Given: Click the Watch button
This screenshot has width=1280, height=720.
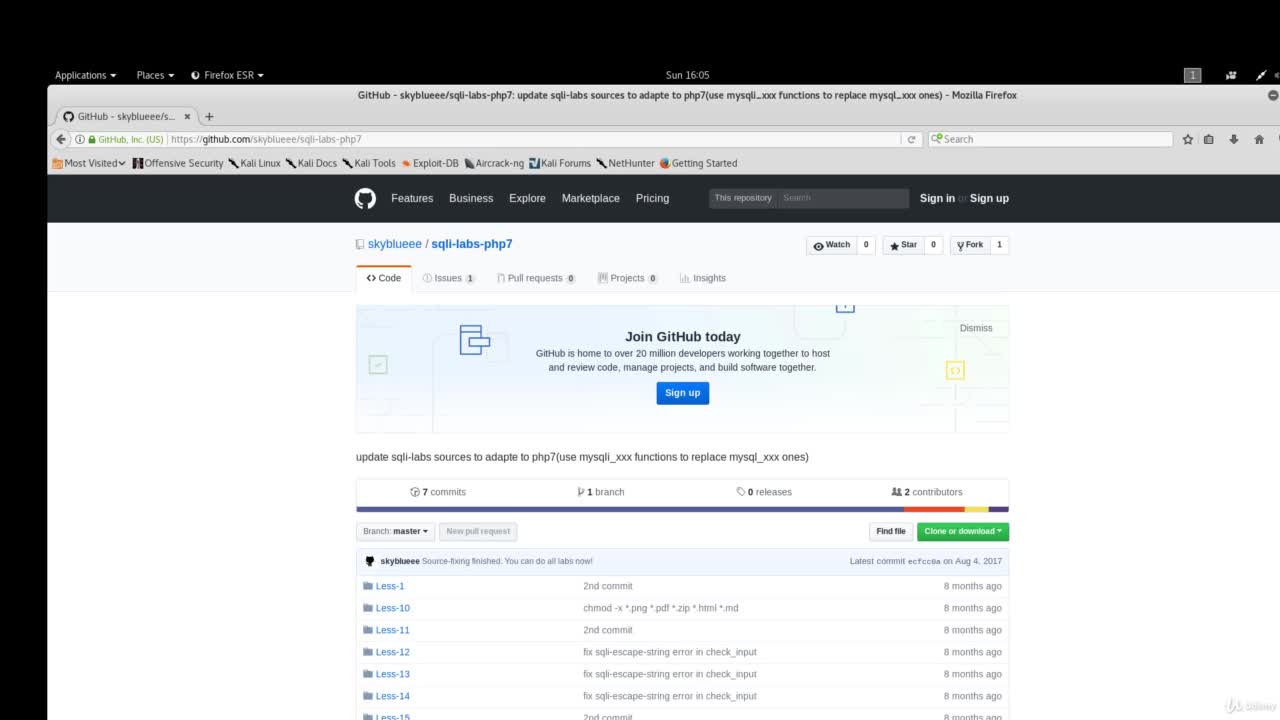Looking at the screenshot, I should [x=832, y=245].
